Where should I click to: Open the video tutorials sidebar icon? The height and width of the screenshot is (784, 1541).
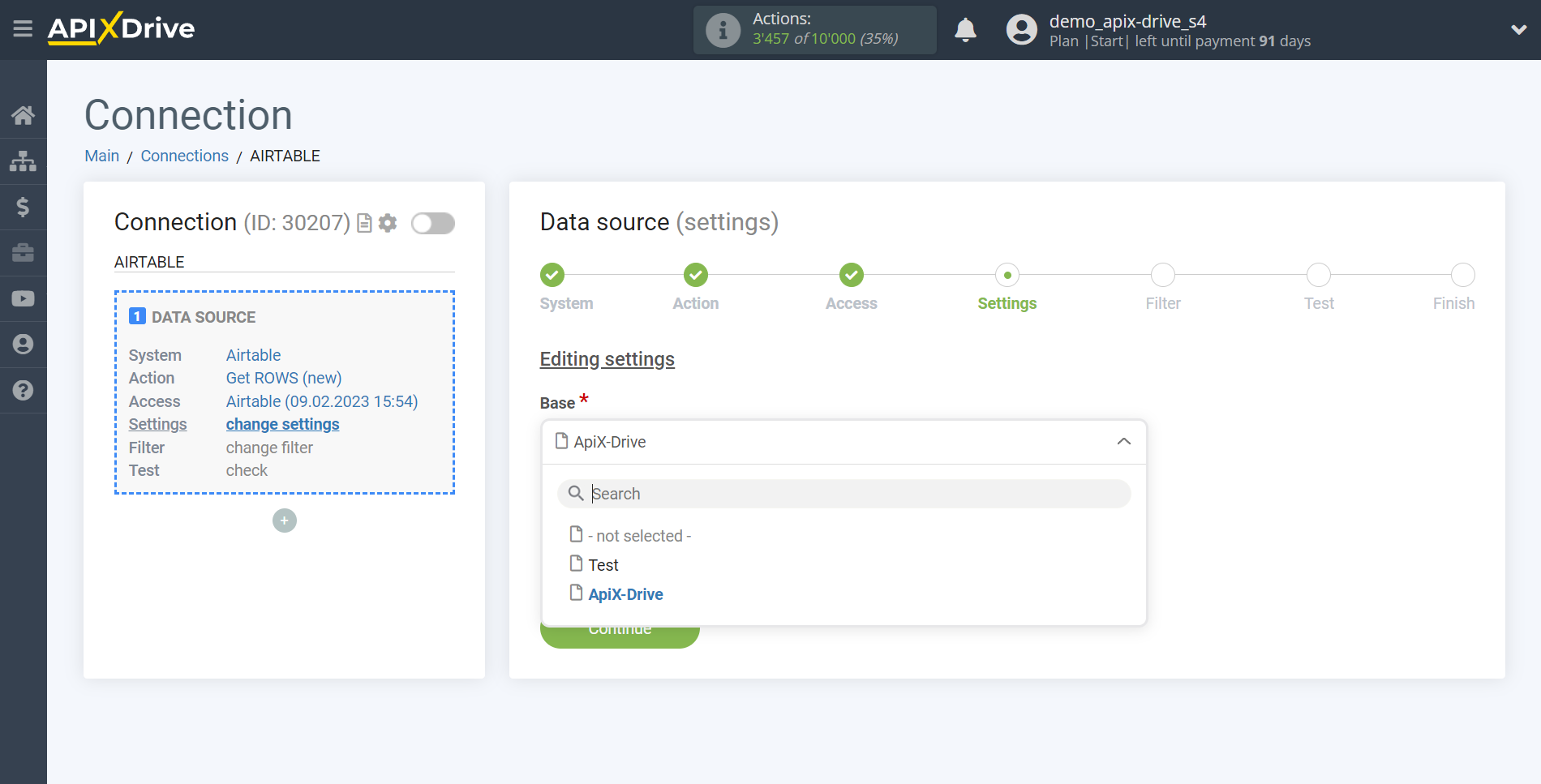(23, 298)
